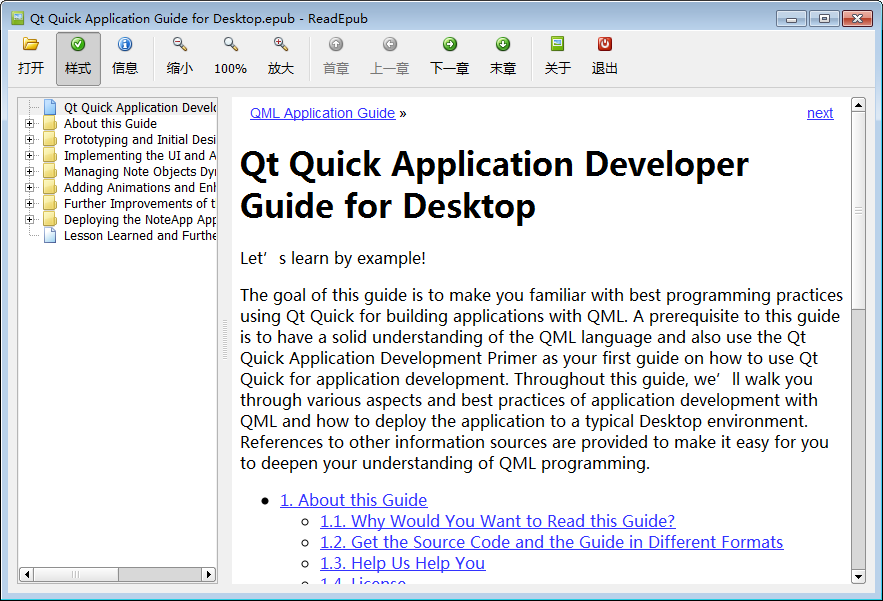Click the ReadEpub app icon in title bar
The height and width of the screenshot is (601, 883).
17,18
